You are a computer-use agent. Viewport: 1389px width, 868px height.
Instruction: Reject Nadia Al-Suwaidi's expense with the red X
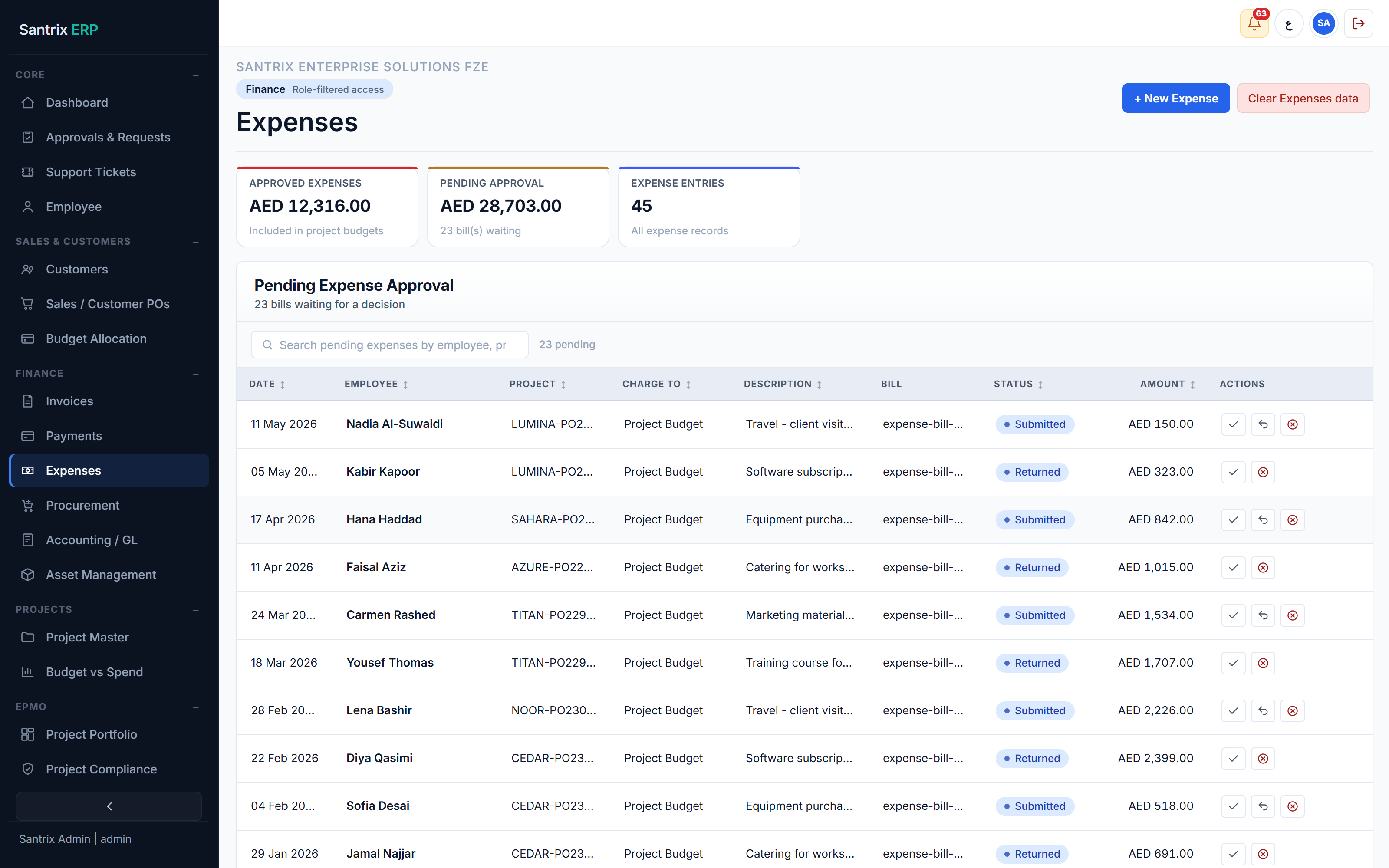[1293, 424]
